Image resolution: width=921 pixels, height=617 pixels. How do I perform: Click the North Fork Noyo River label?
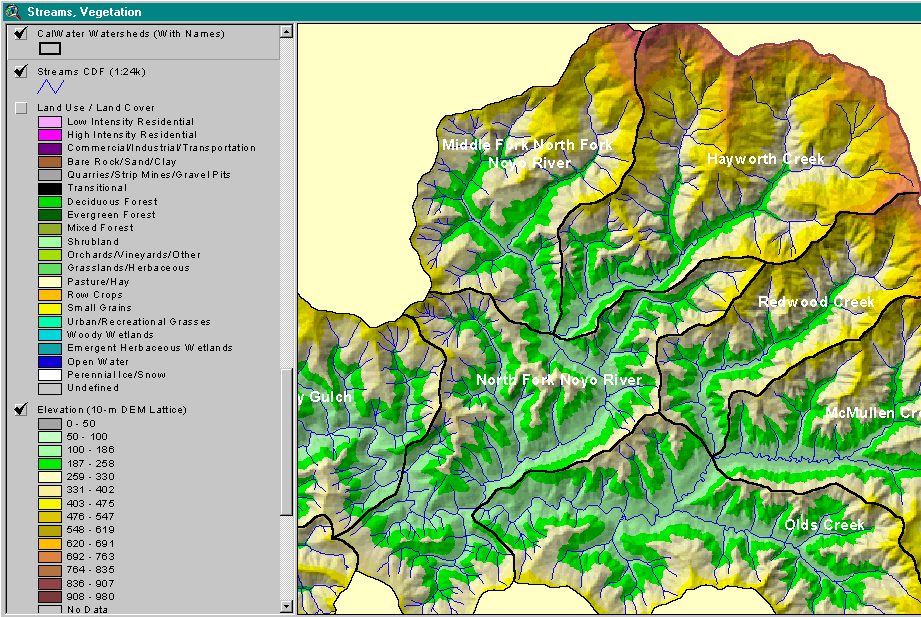click(559, 380)
